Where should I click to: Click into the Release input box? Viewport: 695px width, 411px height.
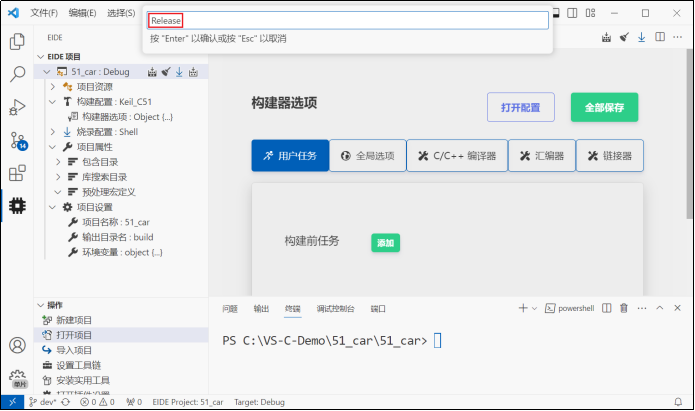tap(348, 20)
